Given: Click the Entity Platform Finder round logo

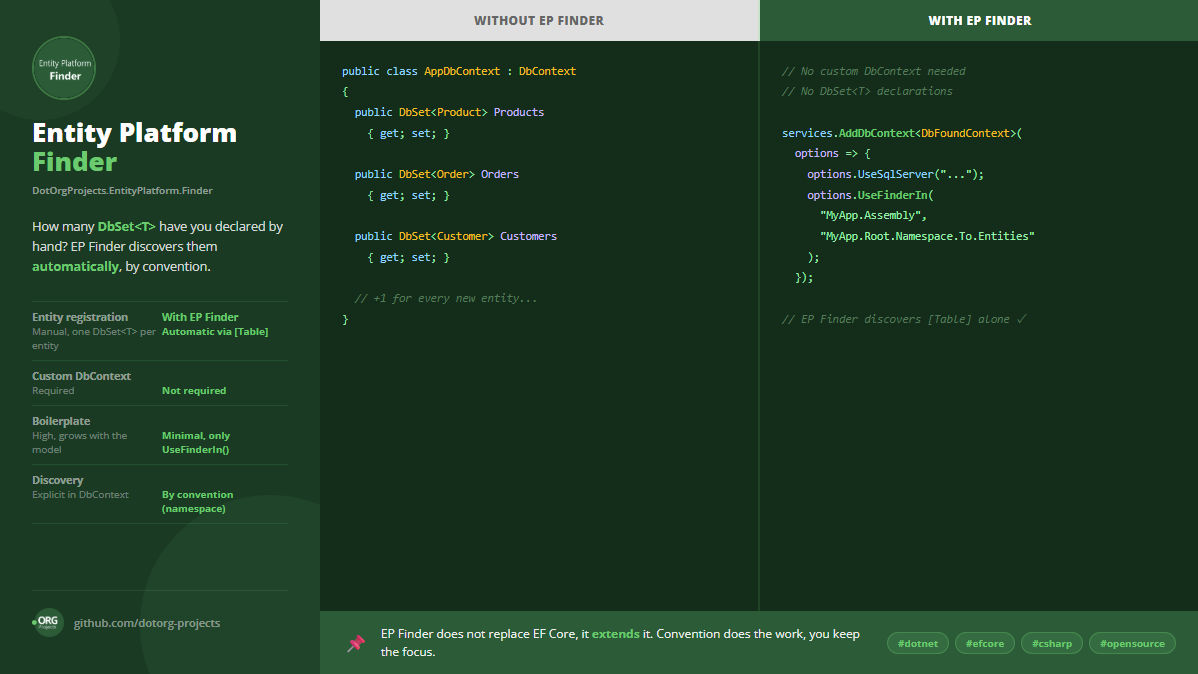Looking at the screenshot, I should (x=64, y=68).
